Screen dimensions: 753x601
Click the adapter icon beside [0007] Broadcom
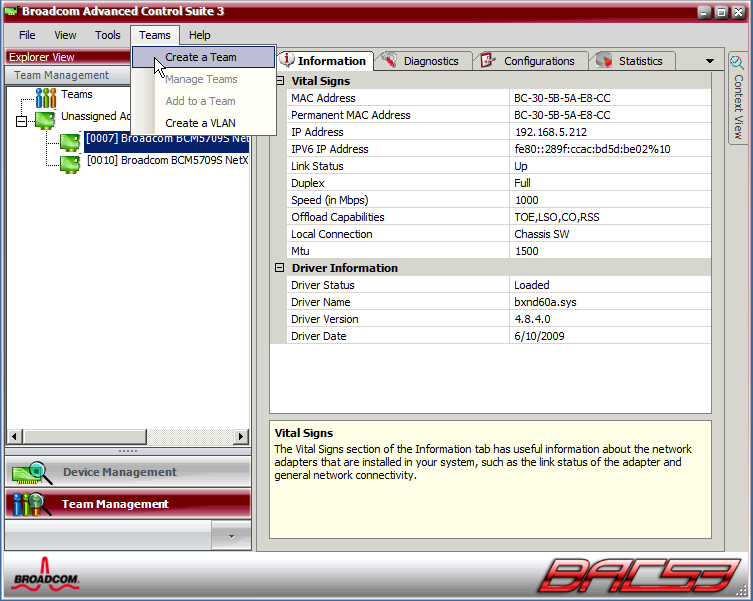coord(70,142)
